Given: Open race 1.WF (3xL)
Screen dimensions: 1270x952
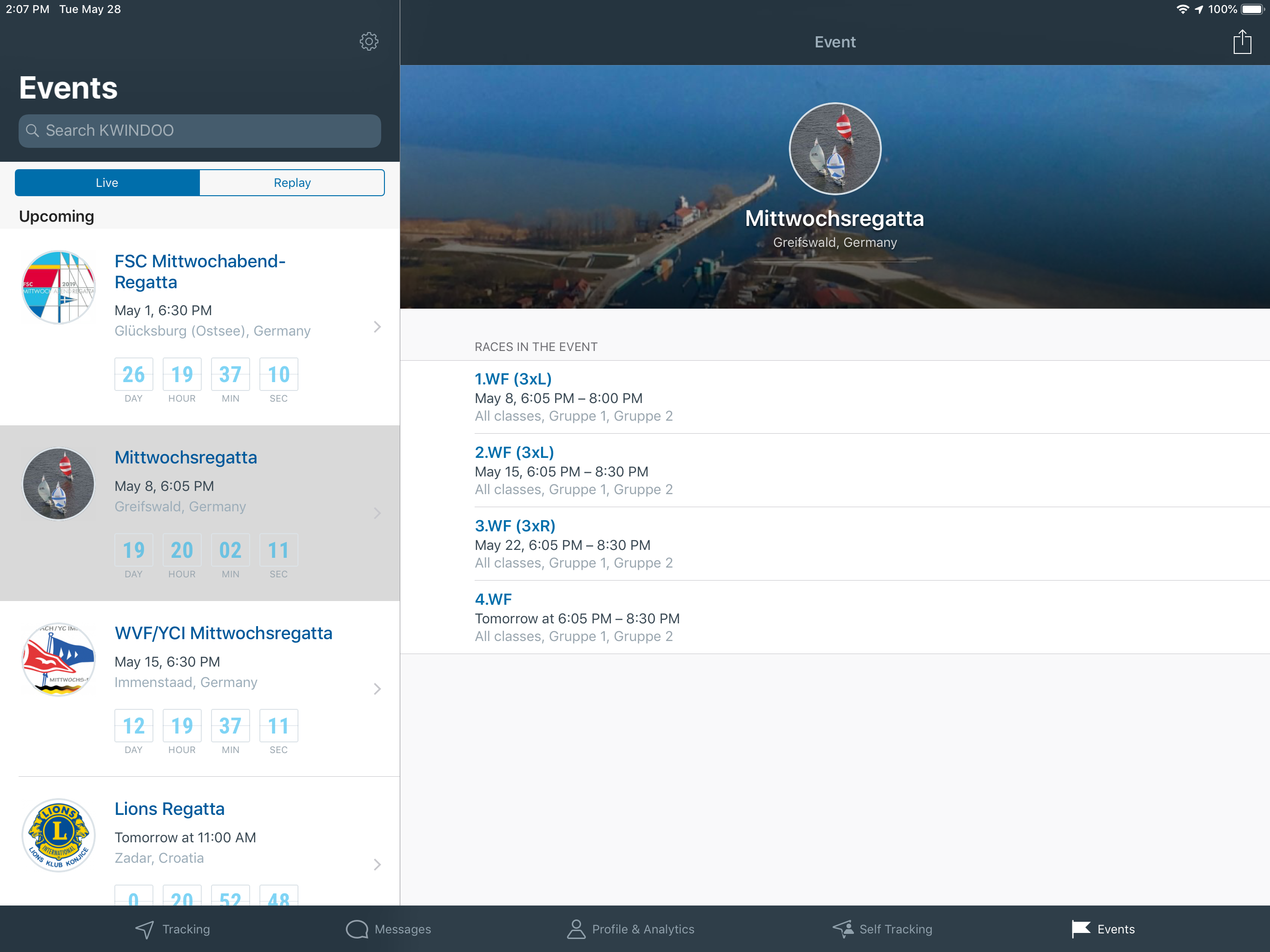Looking at the screenshot, I should click(x=513, y=379).
